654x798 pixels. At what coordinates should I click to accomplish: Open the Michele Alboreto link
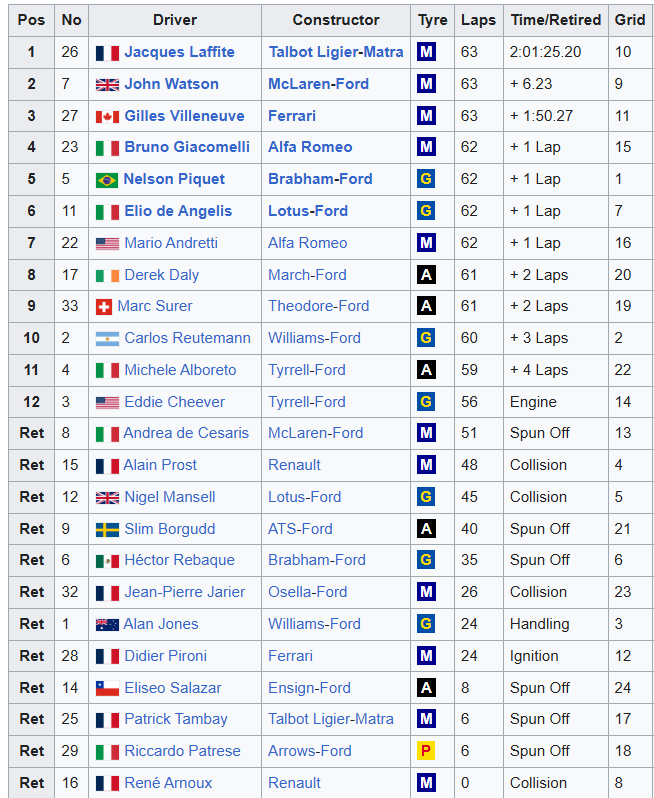(x=180, y=370)
